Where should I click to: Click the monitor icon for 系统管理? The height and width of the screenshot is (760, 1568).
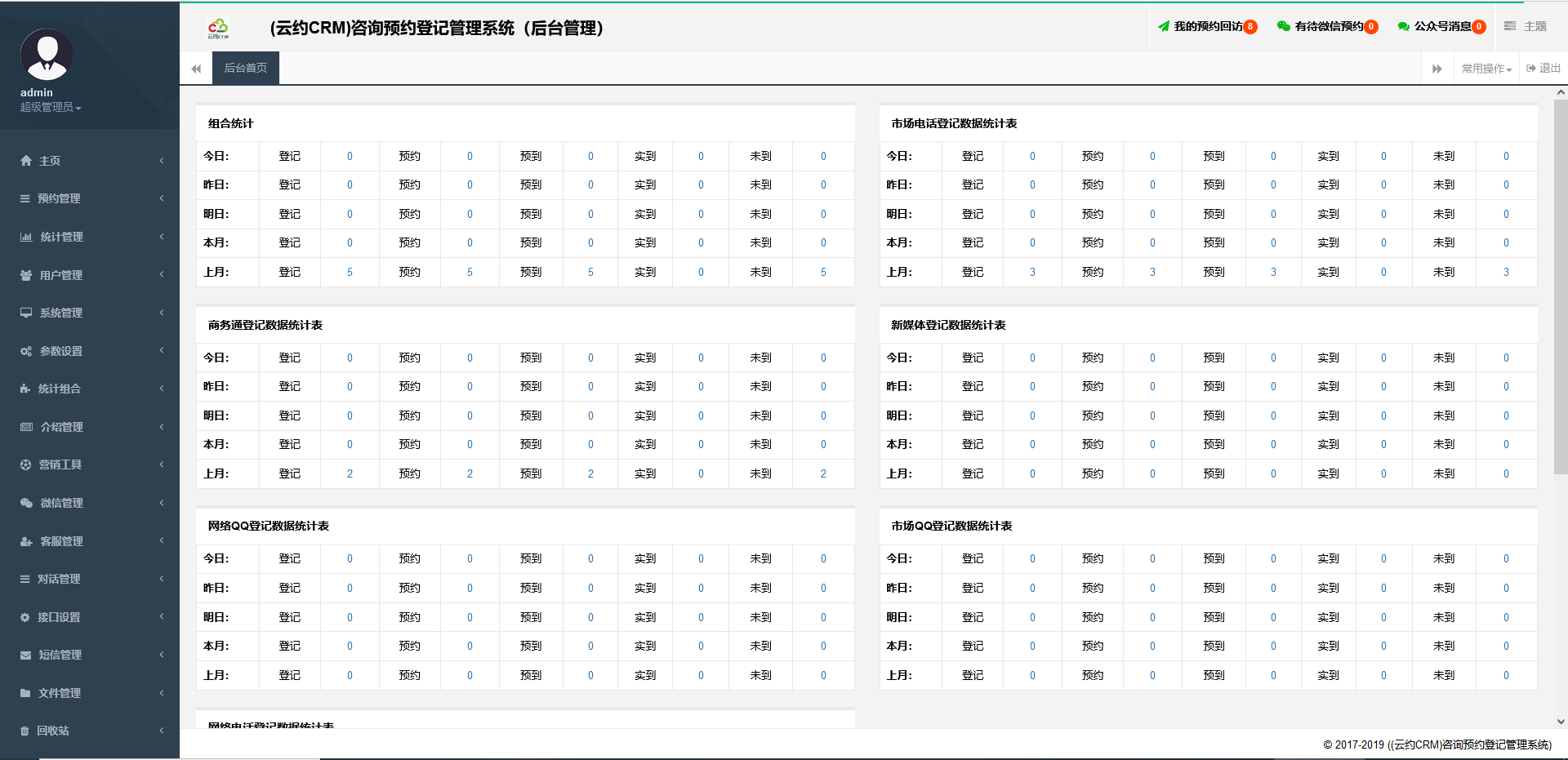pyautogui.click(x=26, y=313)
